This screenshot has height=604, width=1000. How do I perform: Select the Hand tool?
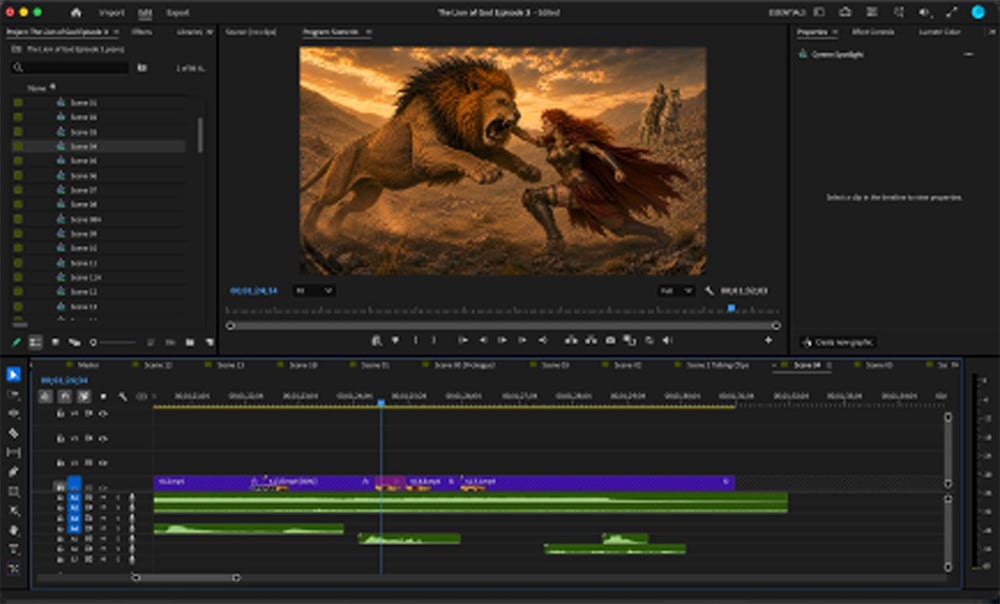(x=13, y=530)
